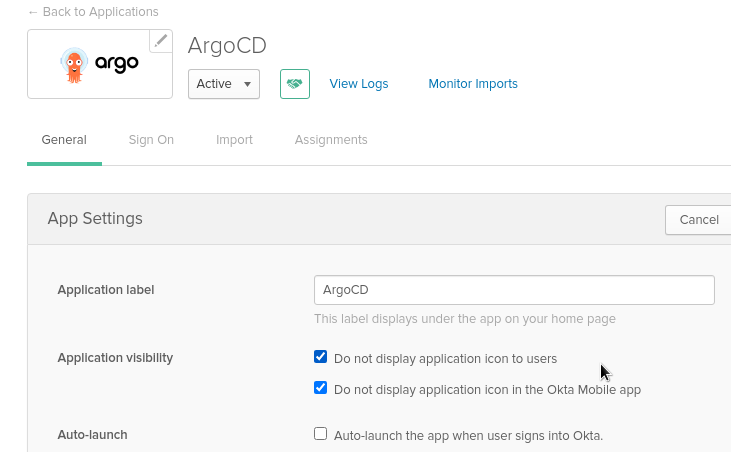
Task: Click the pencil edit logo icon
Action: pos(161,41)
